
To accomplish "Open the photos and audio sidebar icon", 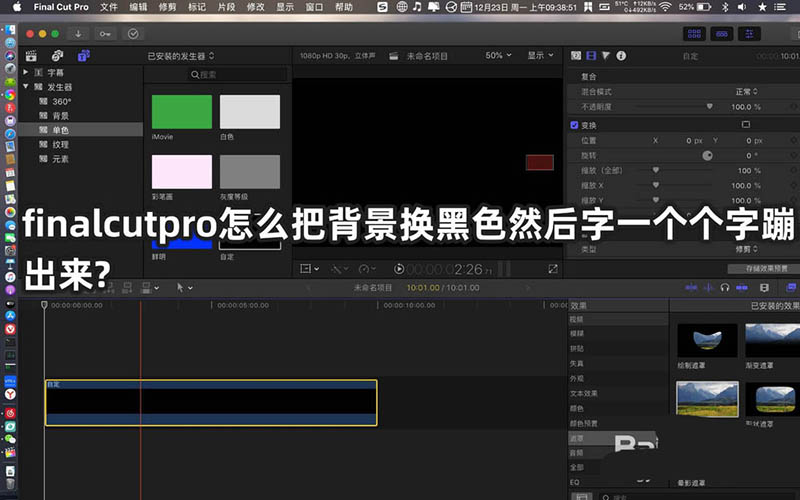I will click(58, 56).
